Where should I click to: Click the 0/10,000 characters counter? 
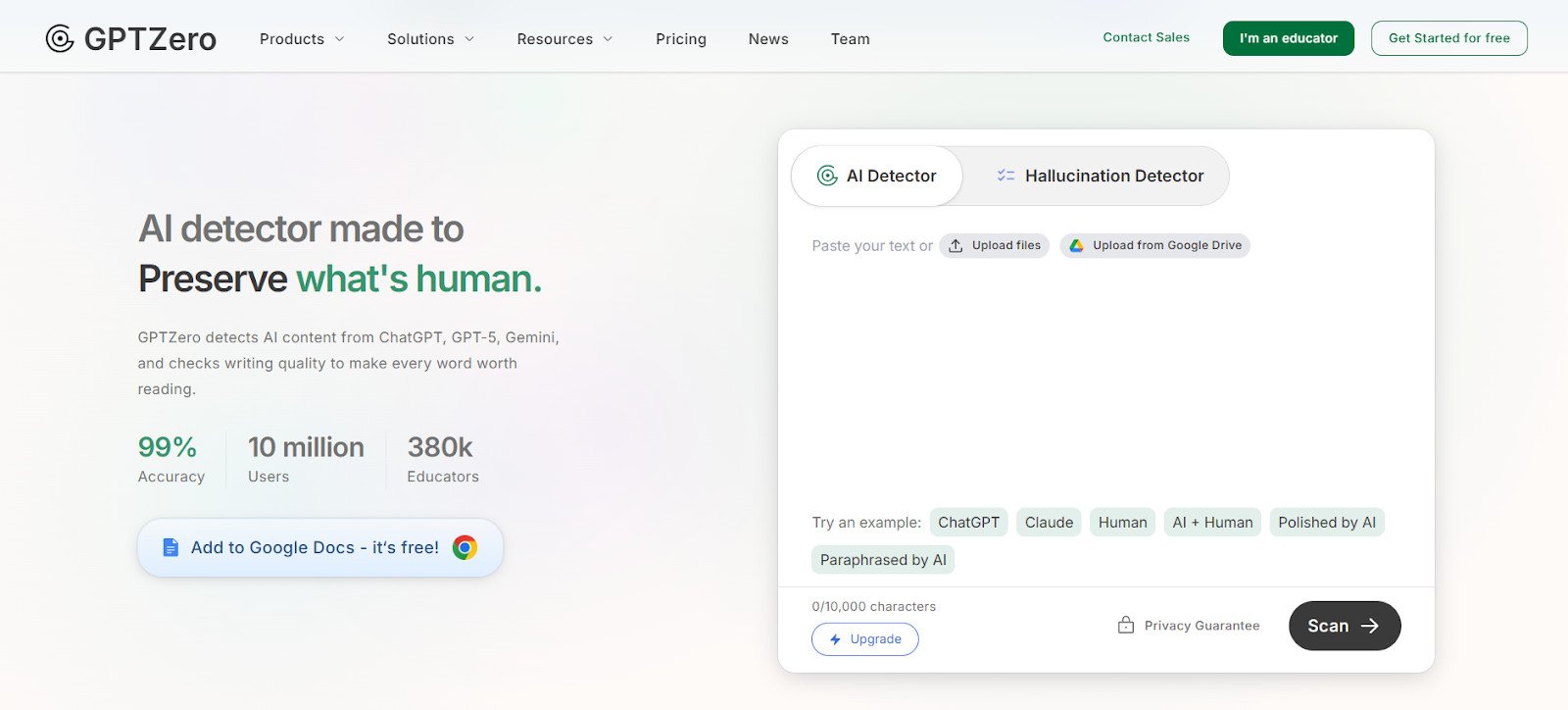[x=874, y=606]
